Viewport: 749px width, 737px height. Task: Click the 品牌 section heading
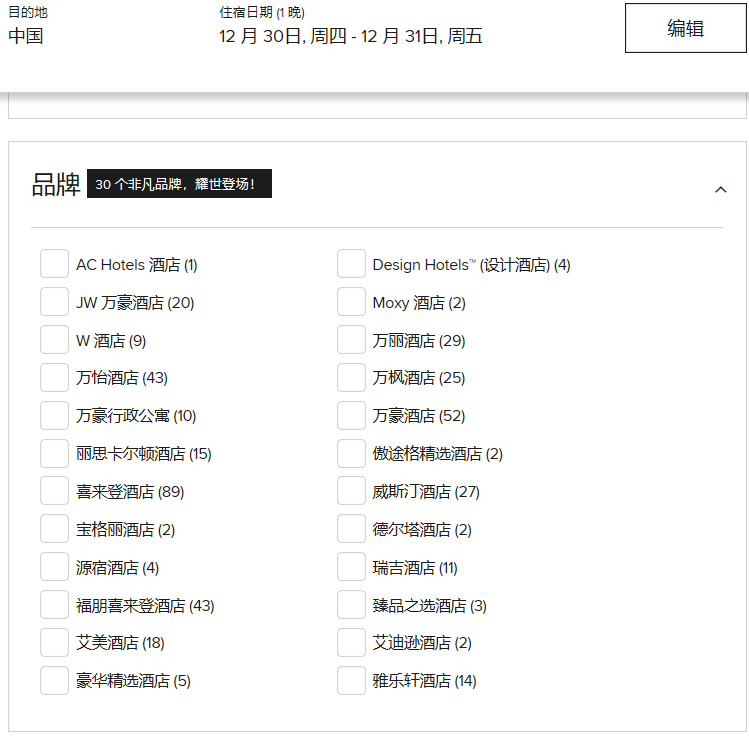55,184
